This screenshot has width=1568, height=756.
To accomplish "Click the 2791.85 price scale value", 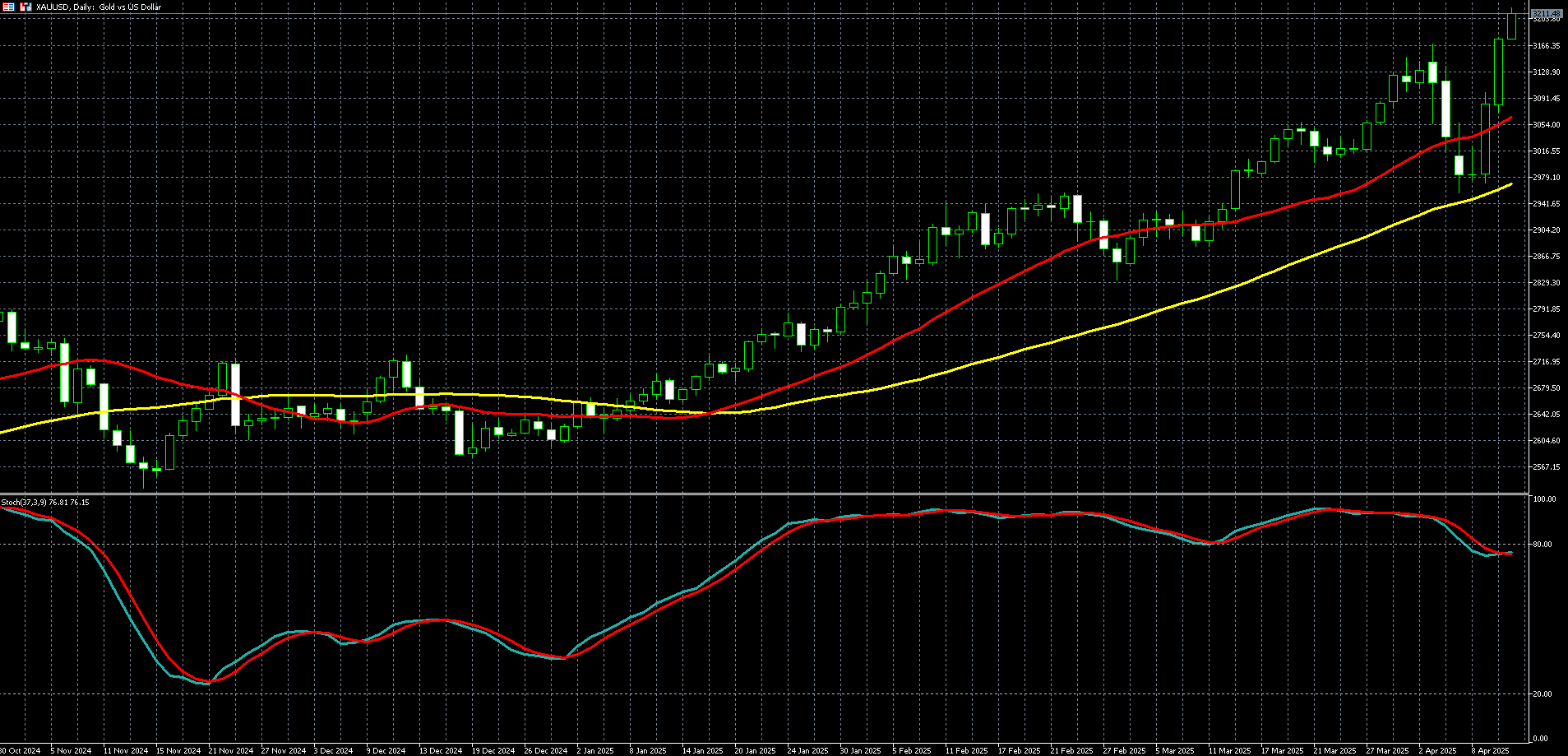I will [x=1547, y=309].
